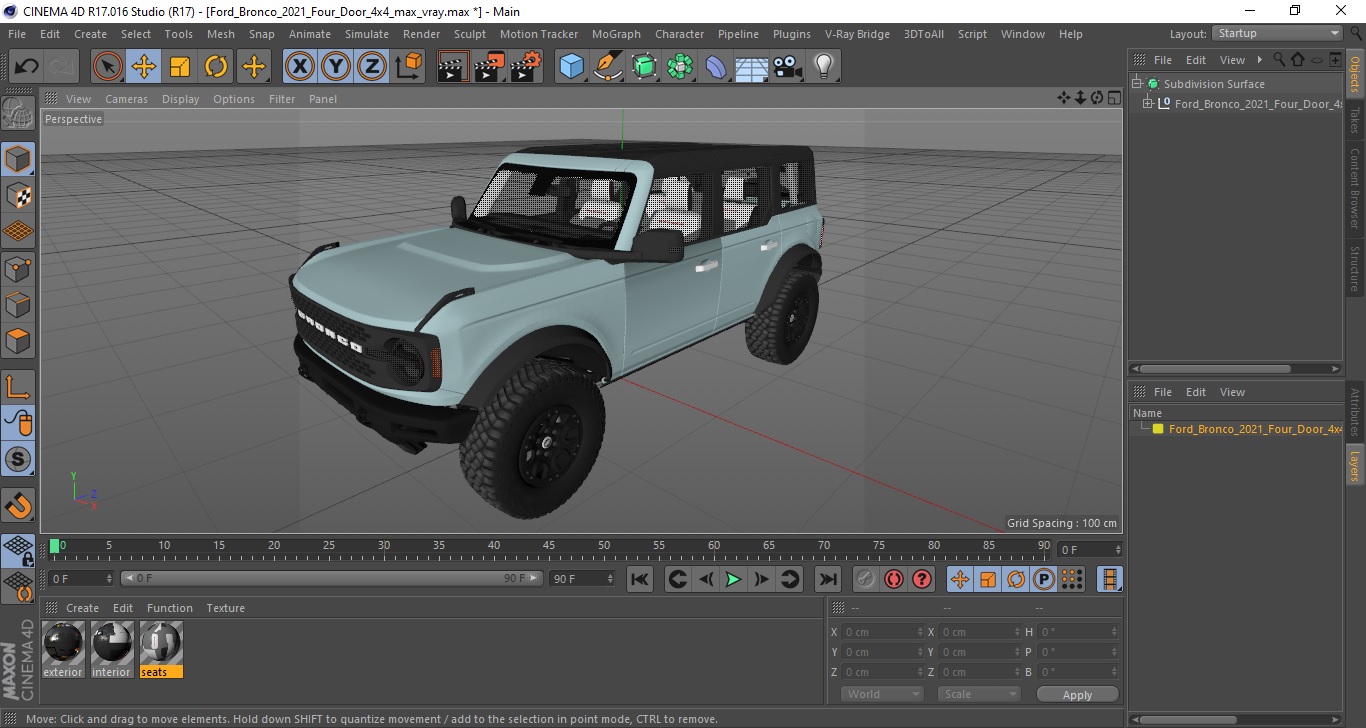Open World coordinate mode dropdown
Viewport: 1366px width, 728px height.
click(x=883, y=694)
